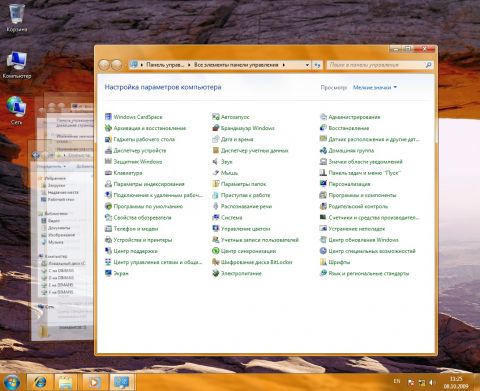
Task: Open Архивация и восстановление icon
Action: point(108,128)
